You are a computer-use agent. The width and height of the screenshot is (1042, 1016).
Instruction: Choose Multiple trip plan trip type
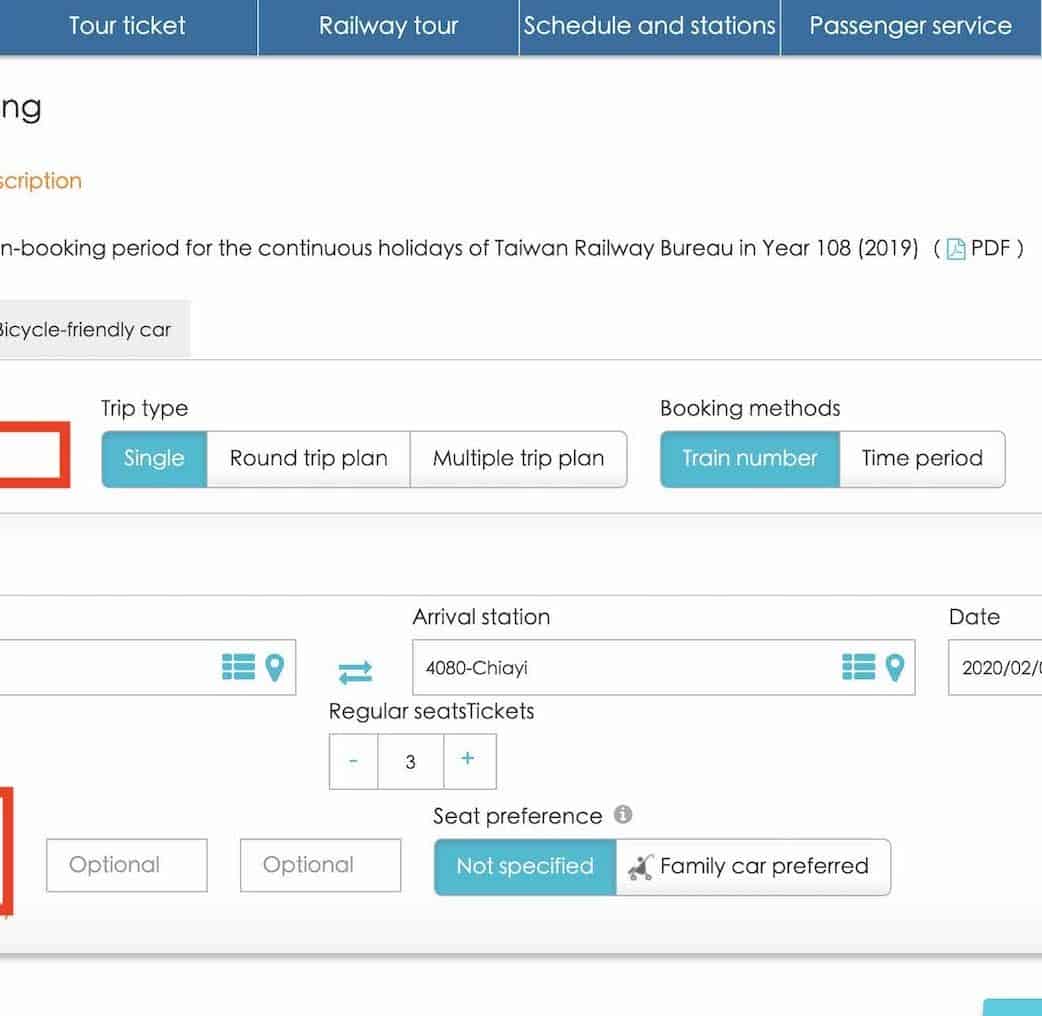click(x=518, y=459)
